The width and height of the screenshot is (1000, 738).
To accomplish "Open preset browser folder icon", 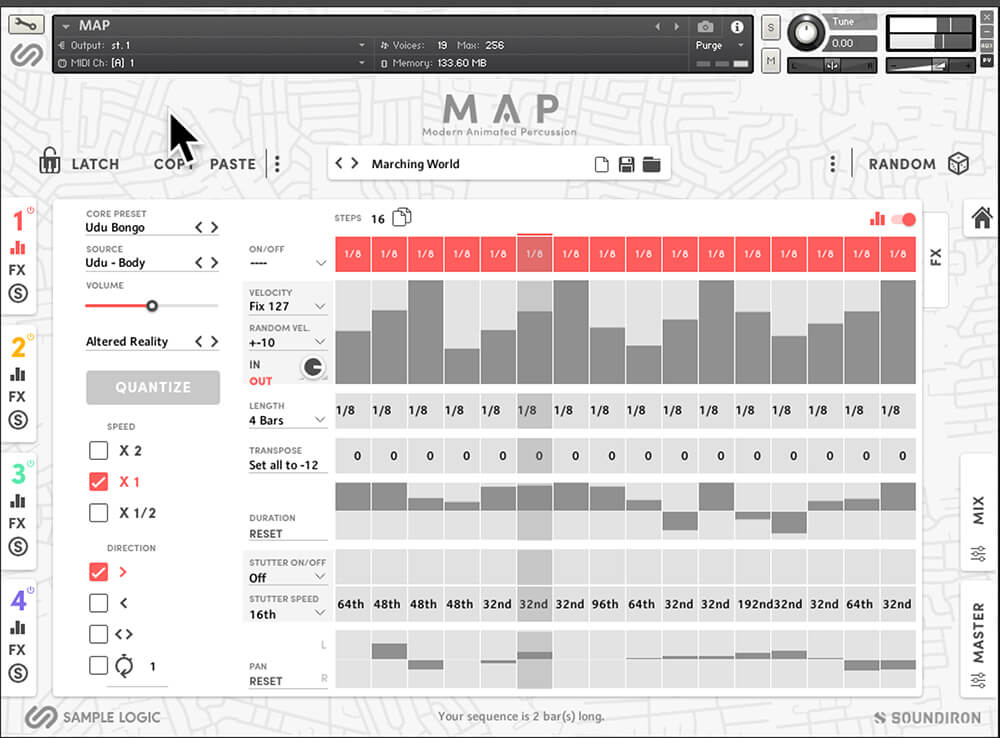I will click(652, 164).
